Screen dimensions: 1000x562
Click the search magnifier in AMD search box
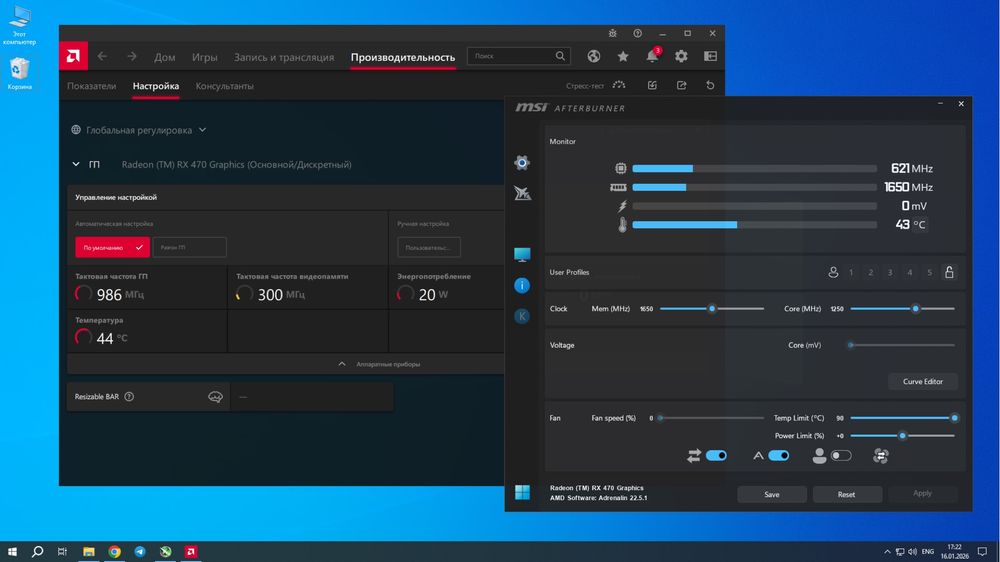(560, 56)
